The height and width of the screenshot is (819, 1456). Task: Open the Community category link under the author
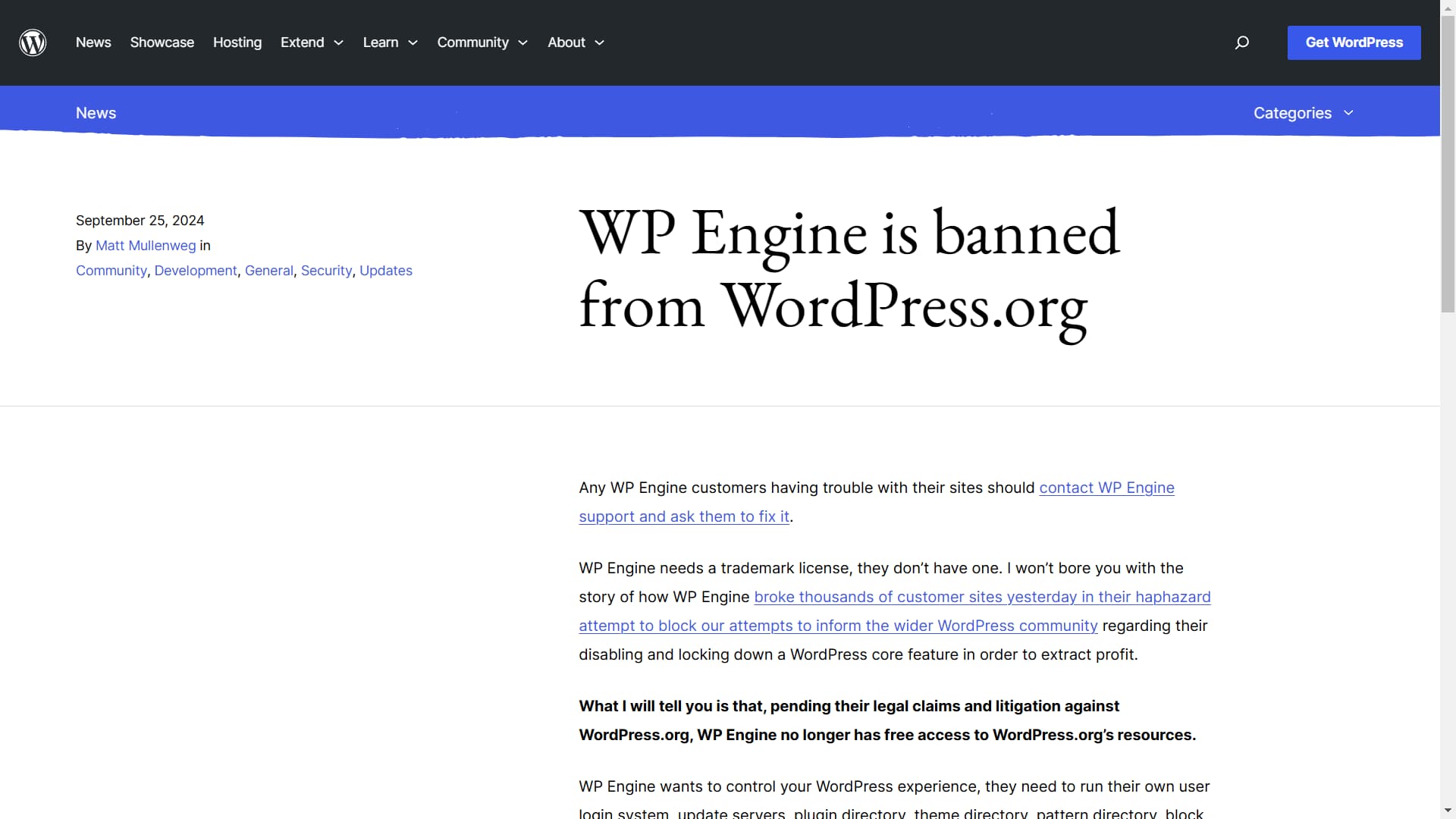pos(111,271)
